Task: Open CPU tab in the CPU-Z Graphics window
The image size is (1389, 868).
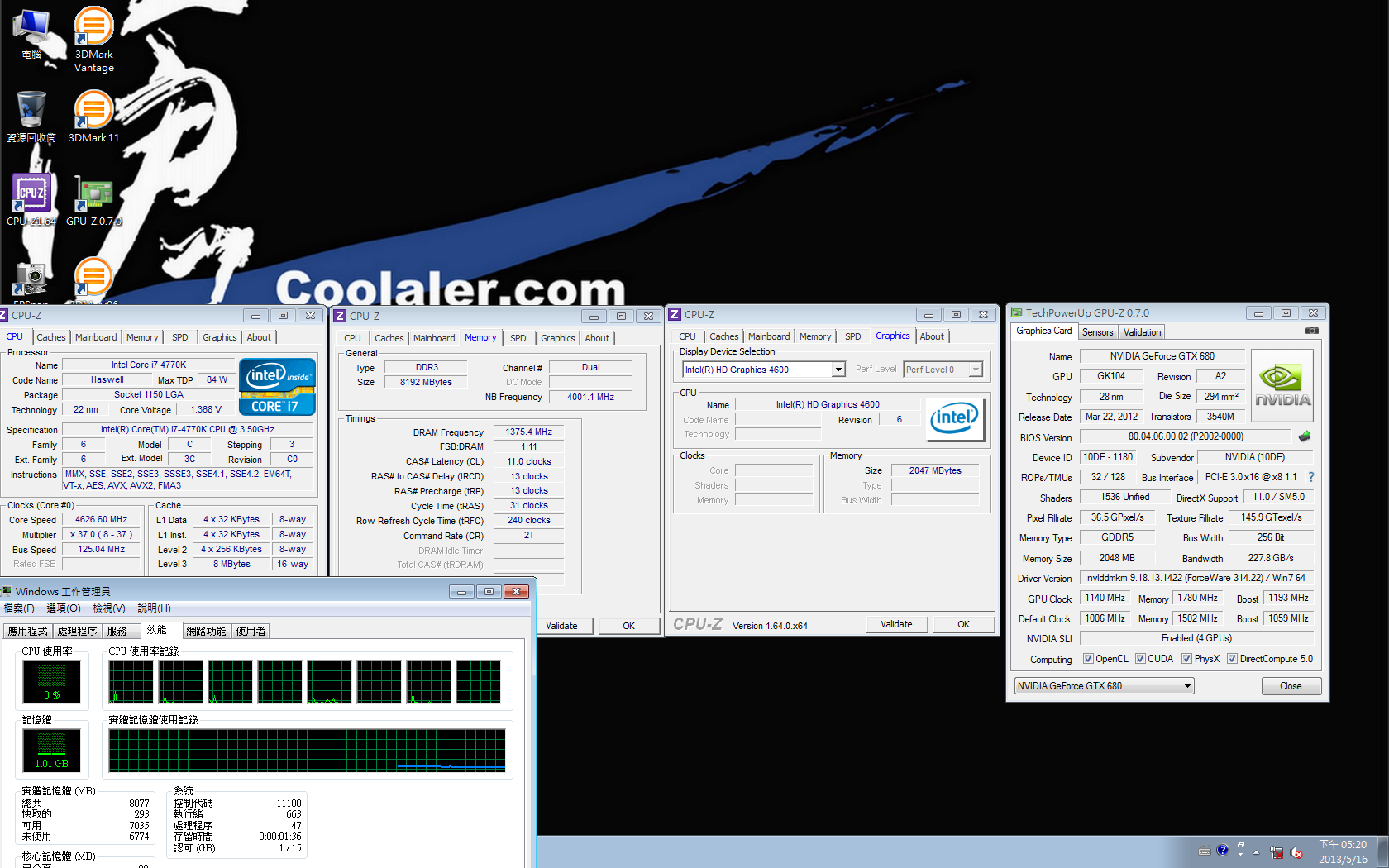Action: point(687,336)
